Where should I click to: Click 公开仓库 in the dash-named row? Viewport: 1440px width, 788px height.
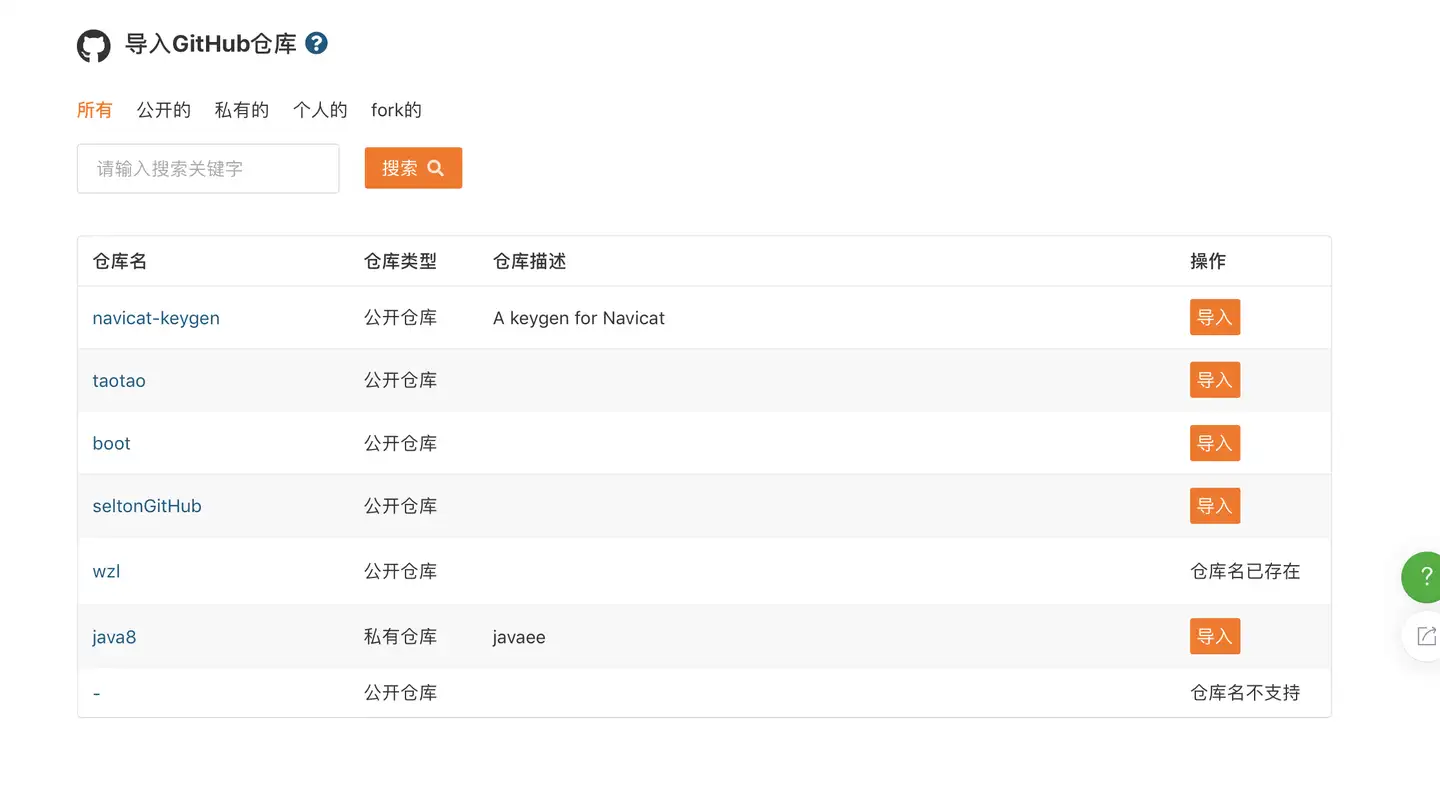[400, 693]
